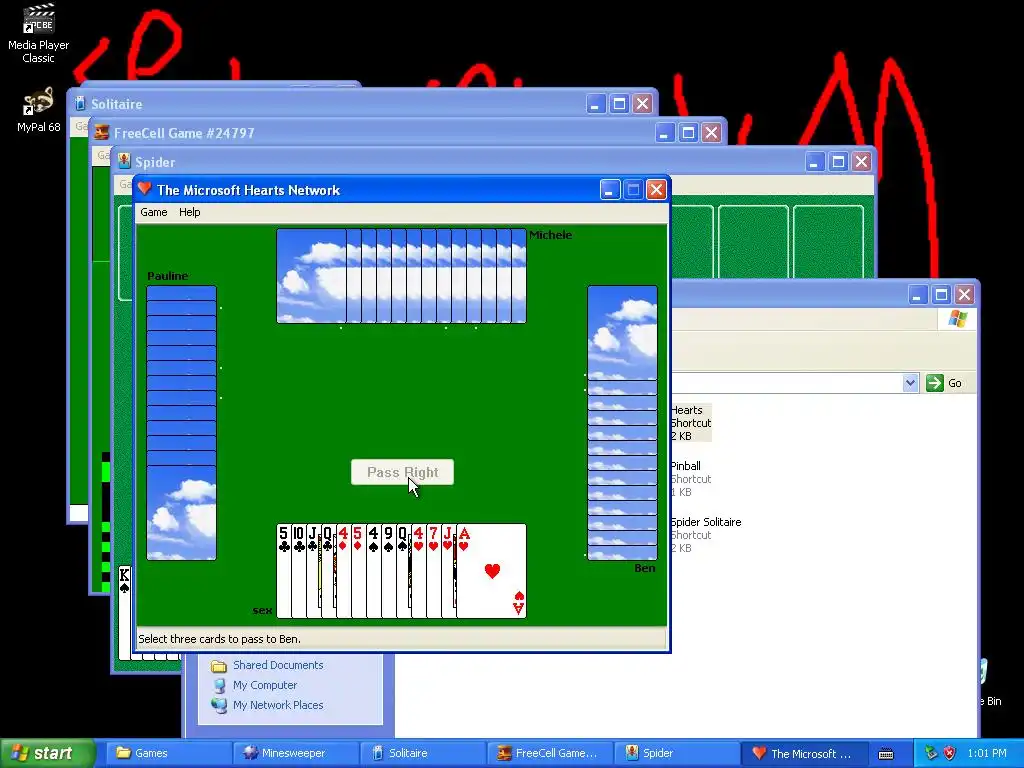Select the 5 of clubs card

pos(283,571)
